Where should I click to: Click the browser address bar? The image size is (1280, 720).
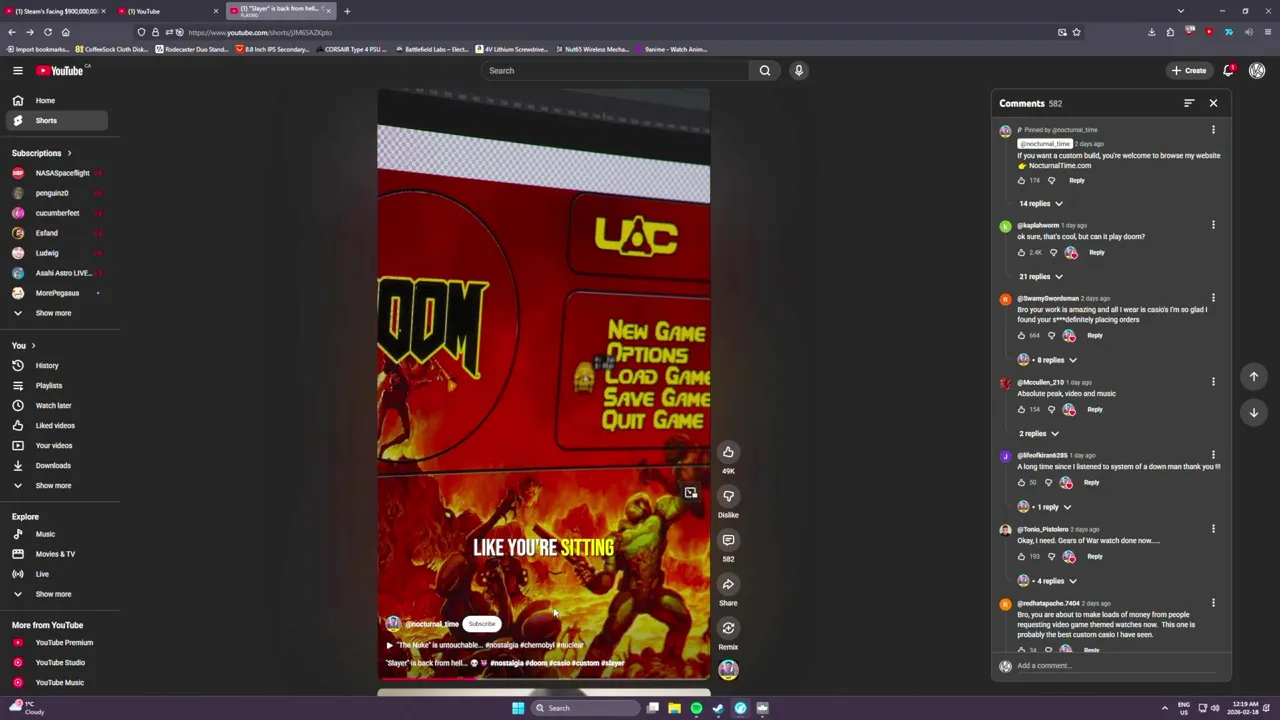(600, 32)
